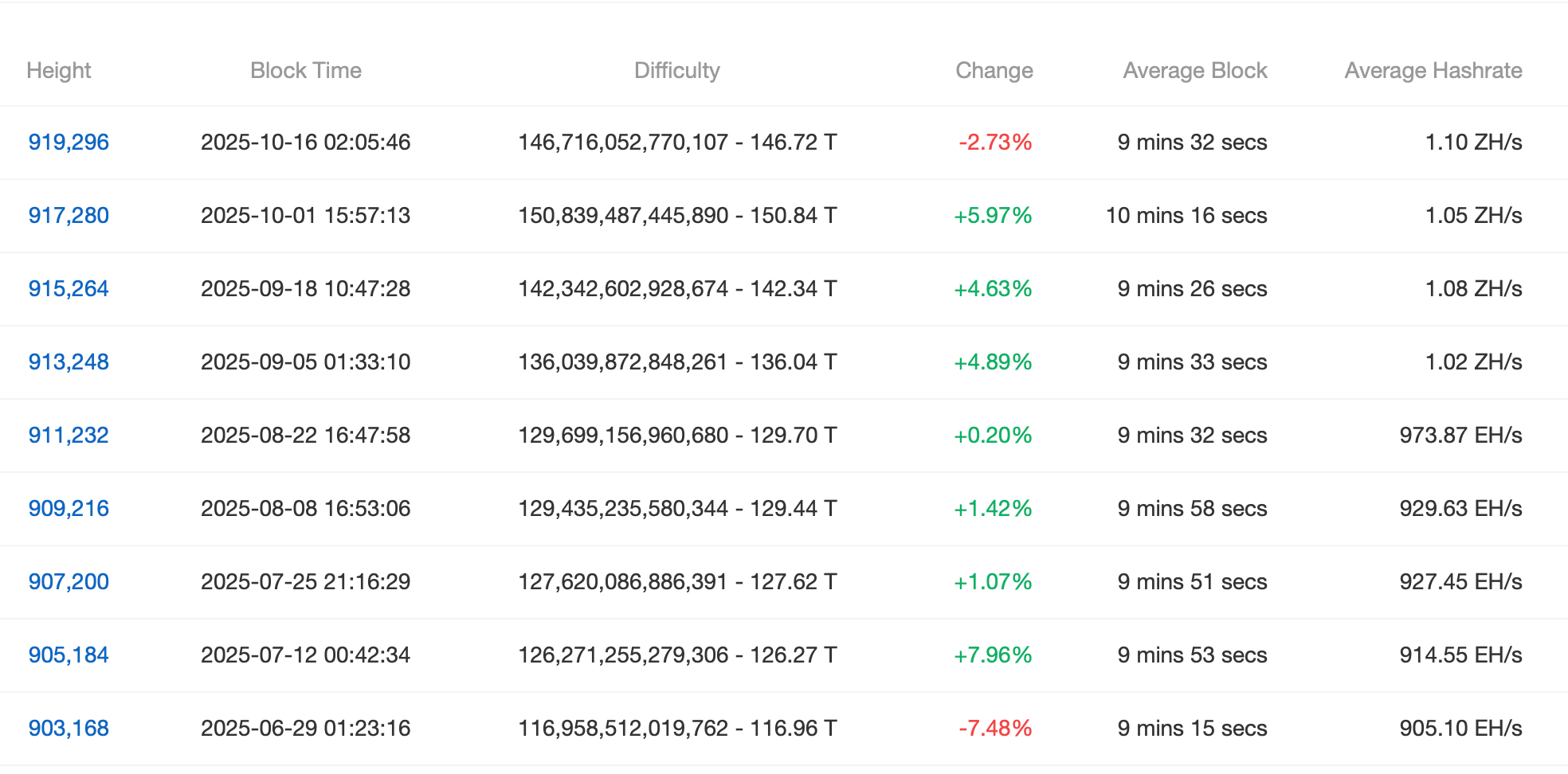Select the -2.73% change value
The image size is (1568, 774).
tap(994, 143)
